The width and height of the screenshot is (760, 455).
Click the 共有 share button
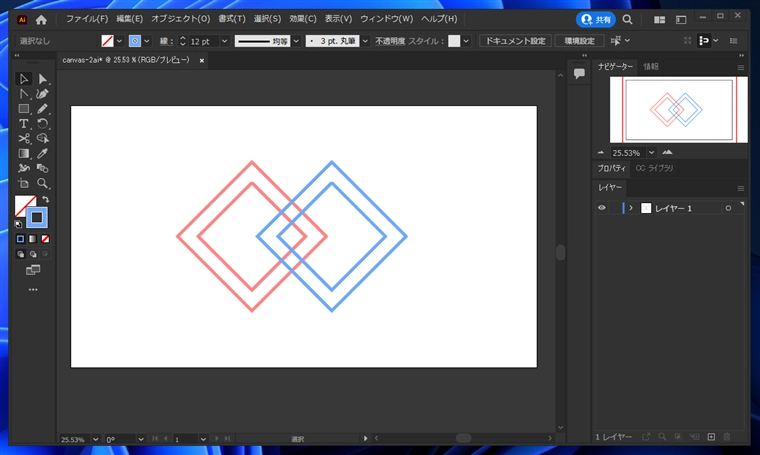596,19
